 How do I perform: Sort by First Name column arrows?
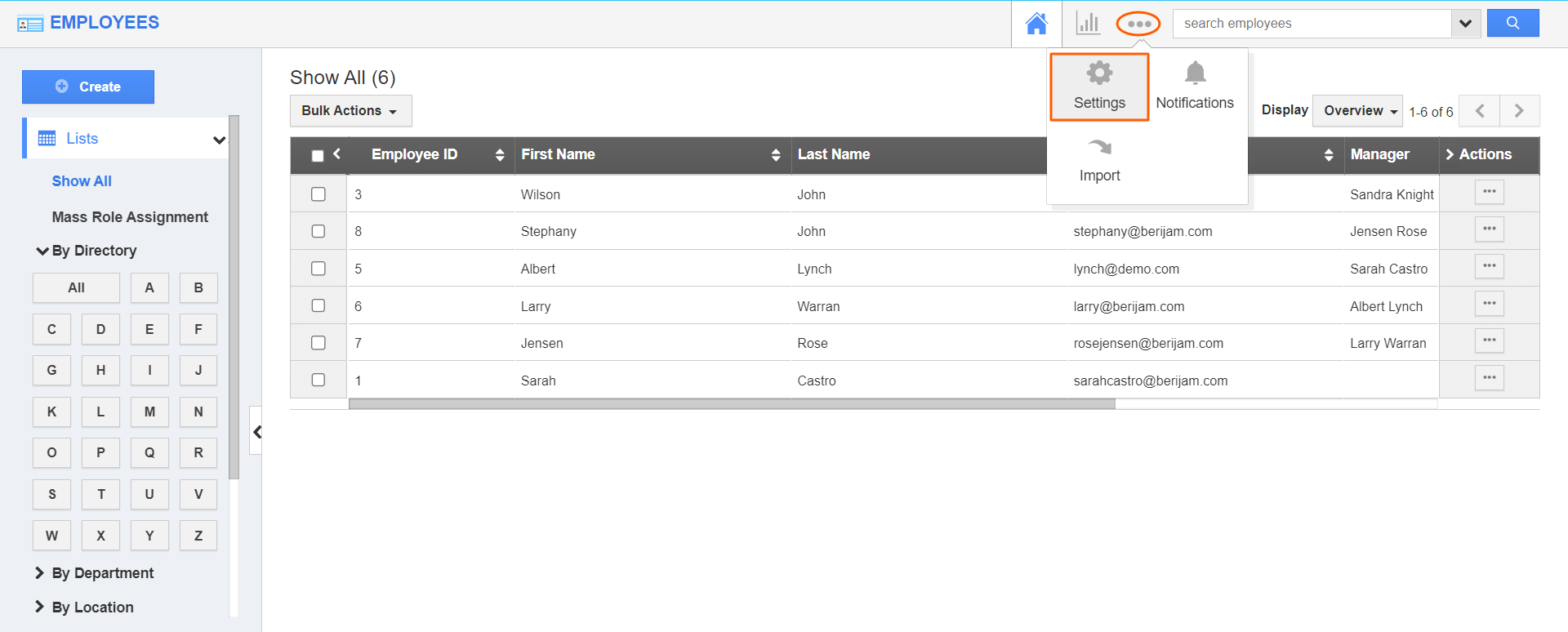tap(776, 155)
